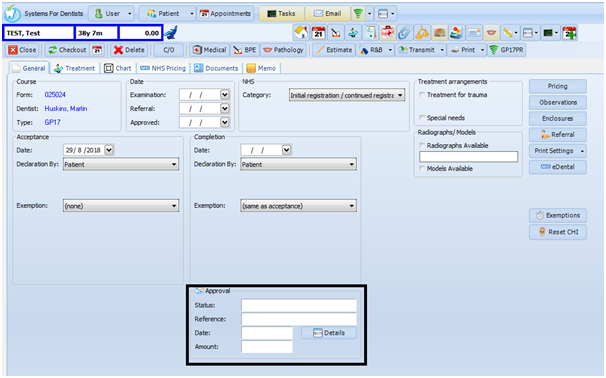Image resolution: width=606 pixels, height=378 pixels.
Task: Click the GP17PR toolbar button
Action: click(506, 50)
